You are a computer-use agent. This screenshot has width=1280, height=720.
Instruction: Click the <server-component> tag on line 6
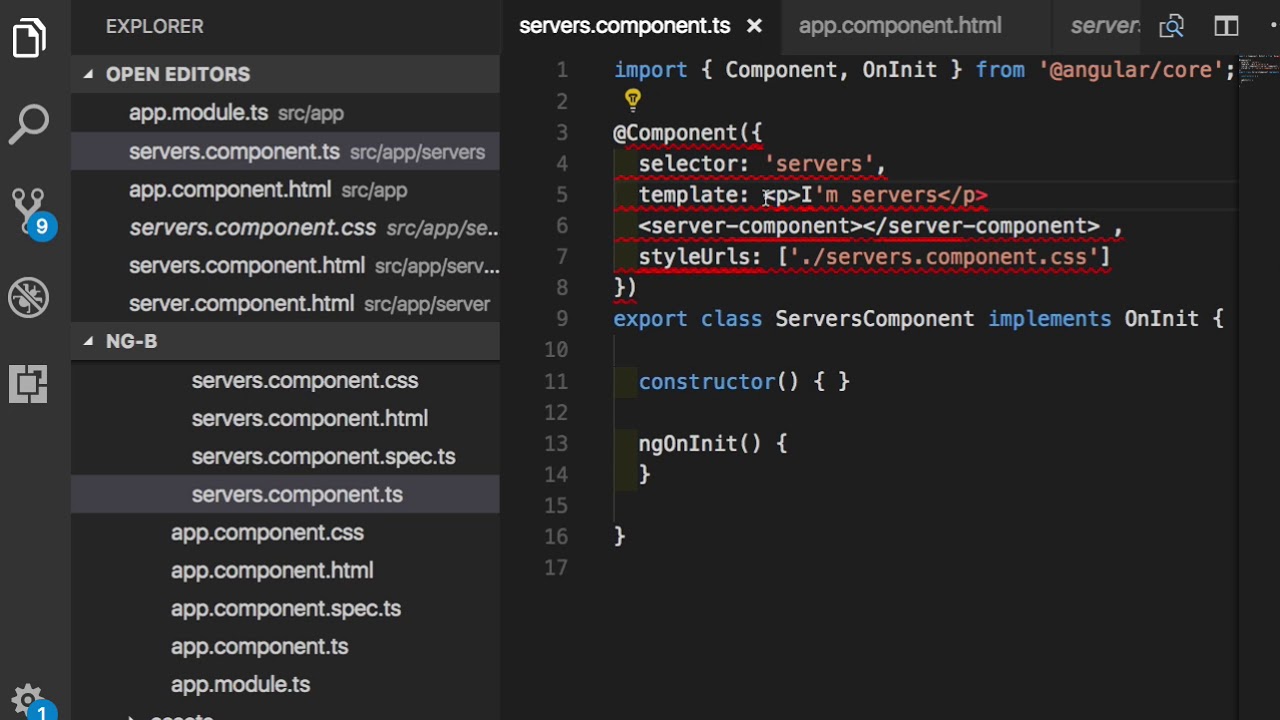(x=750, y=226)
